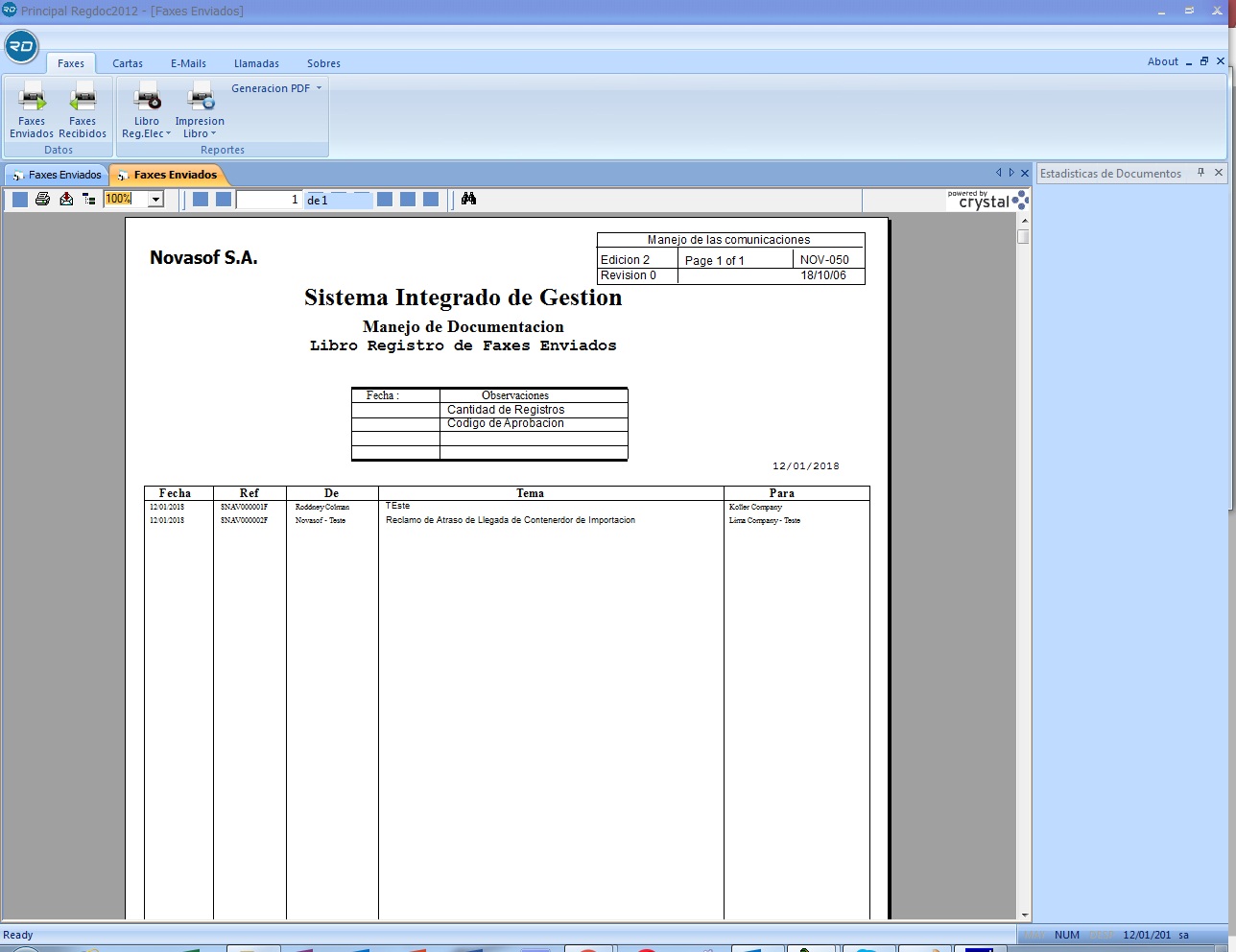This screenshot has height=952, width=1236.
Task: Click the report scrollbar up arrow
Action: tap(1024, 221)
